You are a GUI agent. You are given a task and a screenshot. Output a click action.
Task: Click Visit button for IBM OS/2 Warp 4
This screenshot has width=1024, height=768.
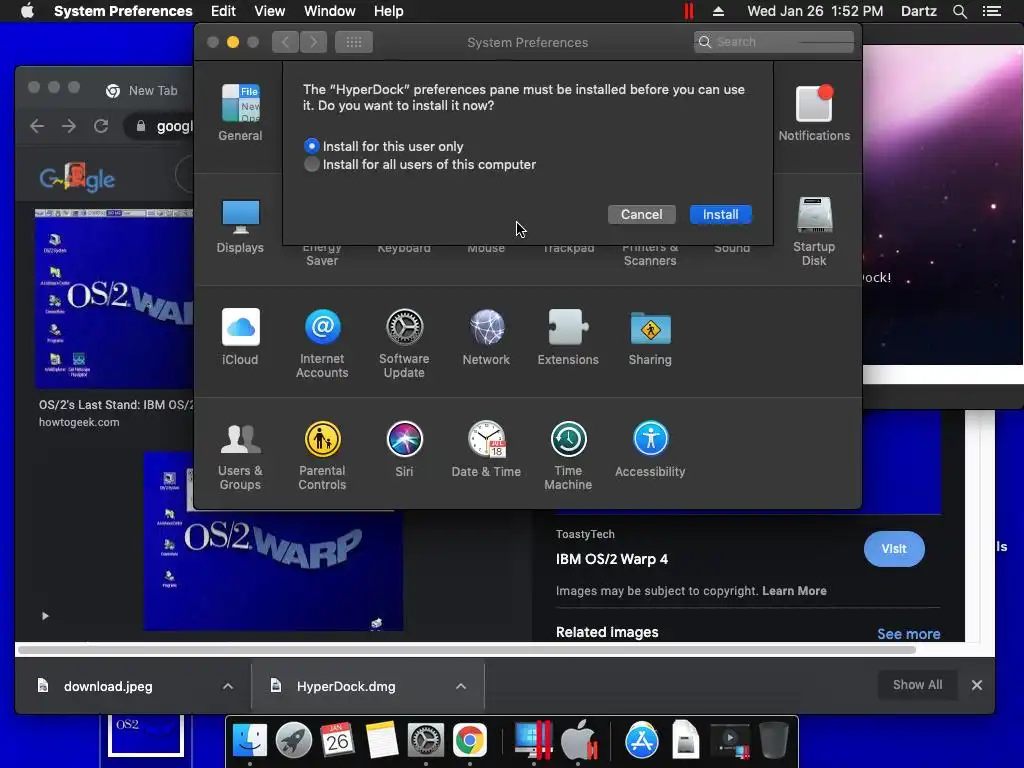(893, 549)
